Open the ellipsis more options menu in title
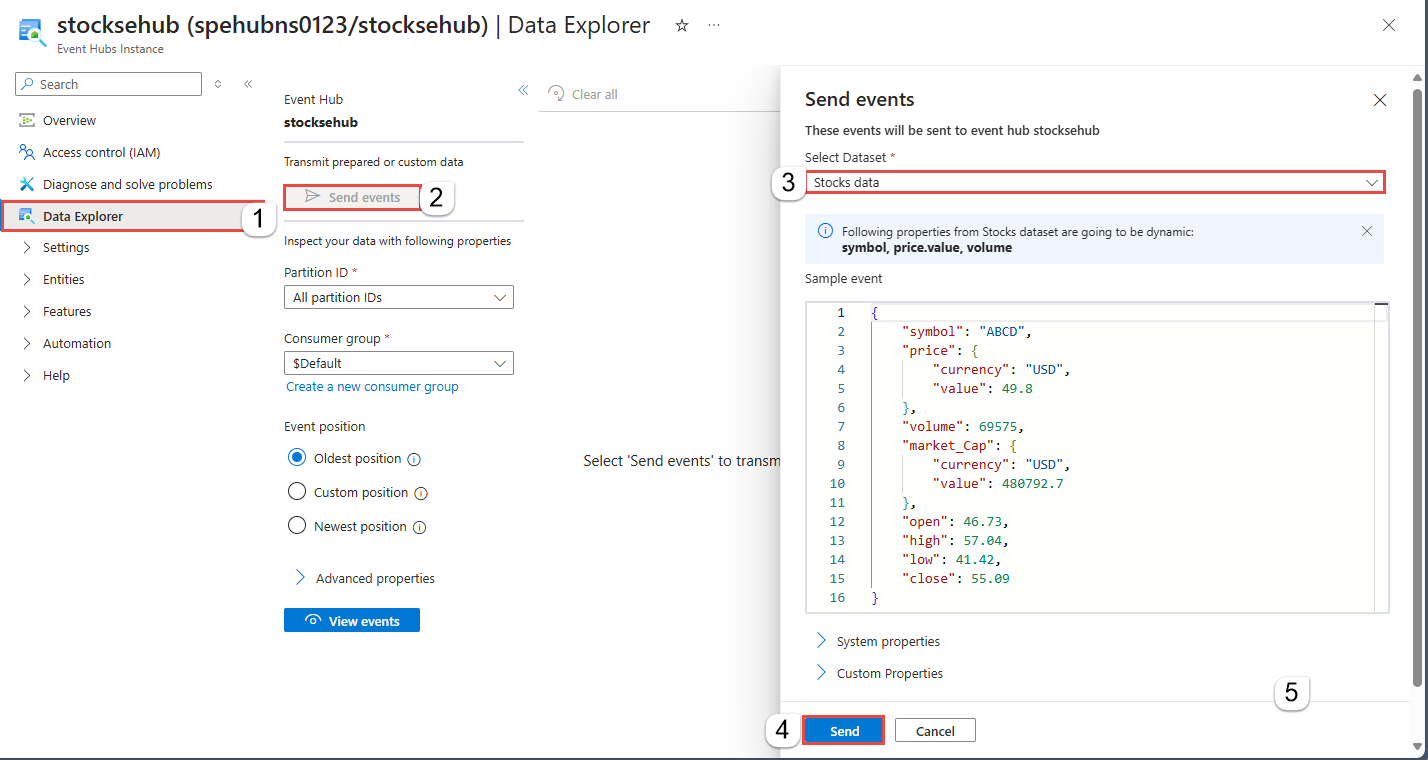The height and width of the screenshot is (760, 1428). (x=714, y=26)
